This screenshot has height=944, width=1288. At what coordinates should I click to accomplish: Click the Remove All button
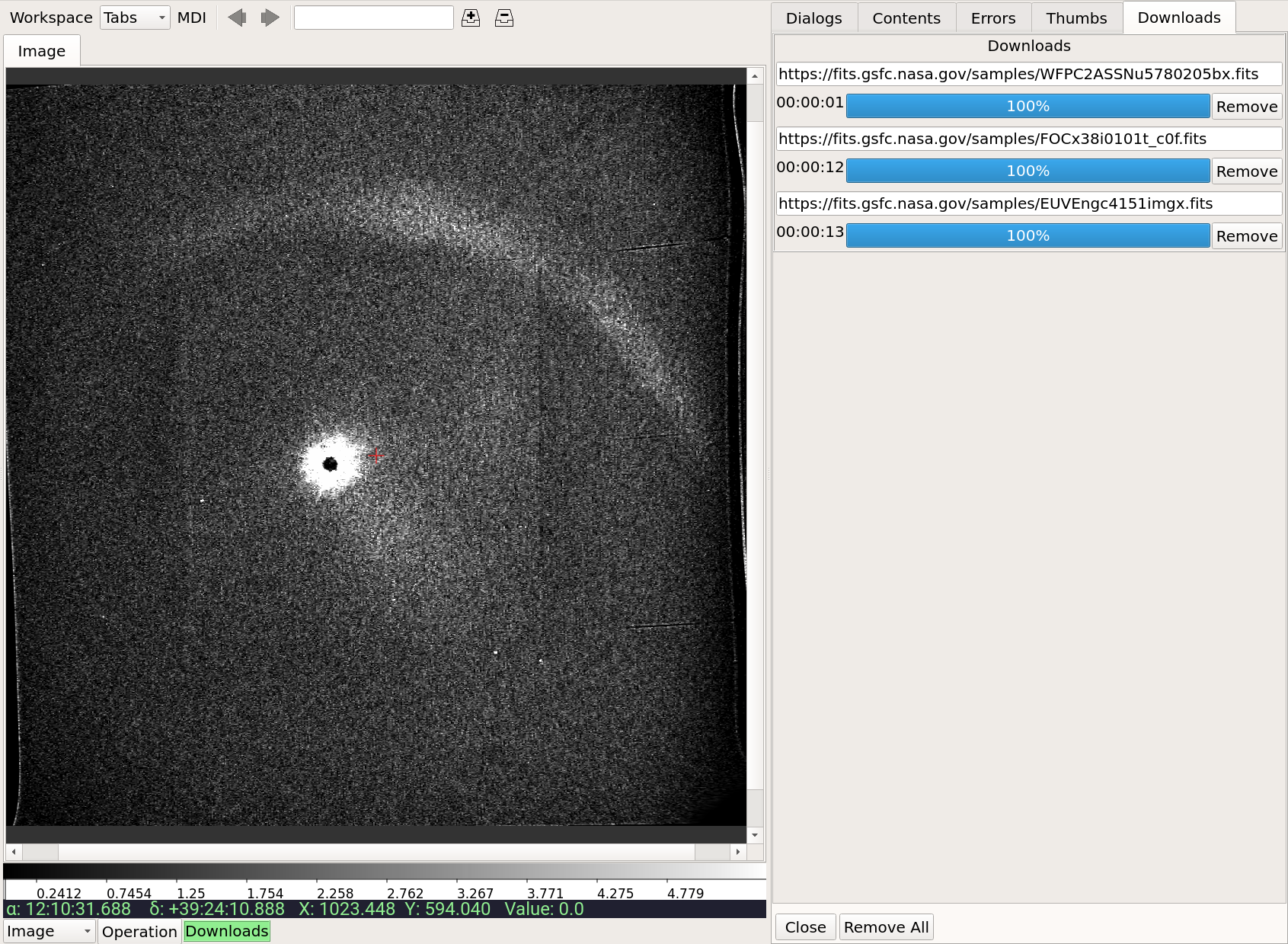click(886, 927)
